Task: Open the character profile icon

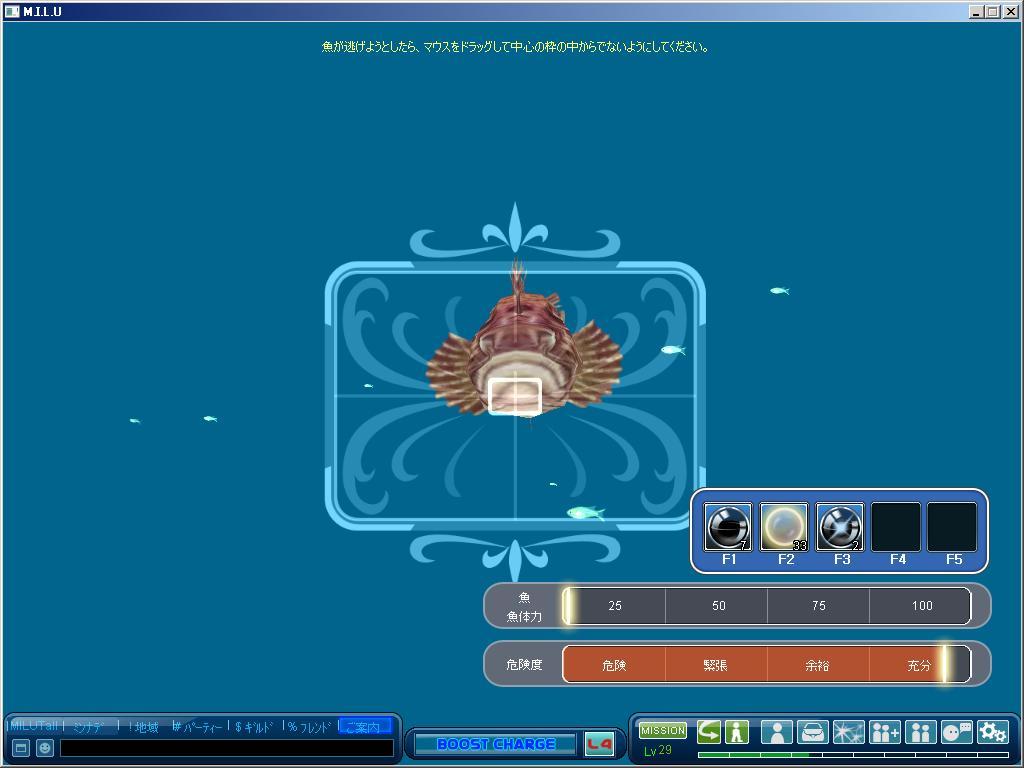Action: point(776,732)
